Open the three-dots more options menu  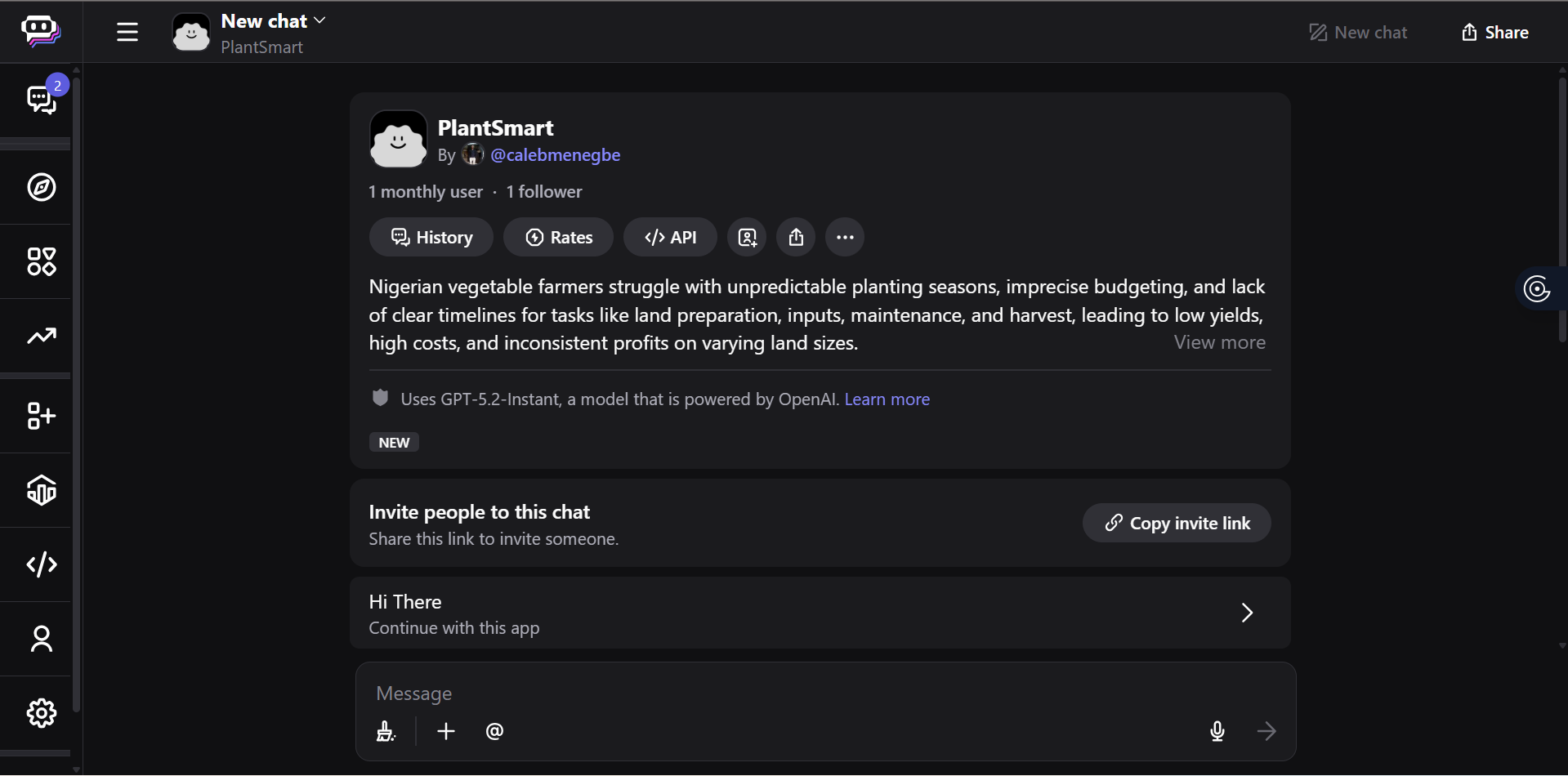845,237
